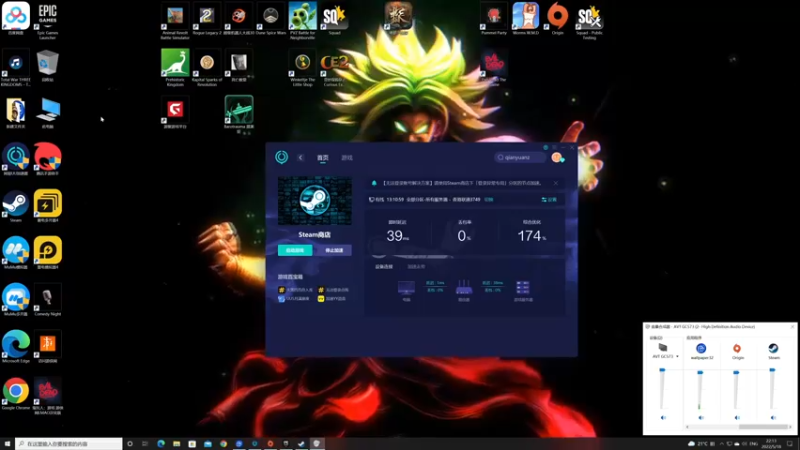800x450 pixels.
Task: Click the bell notification icon in the accelerator
Action: (374, 183)
